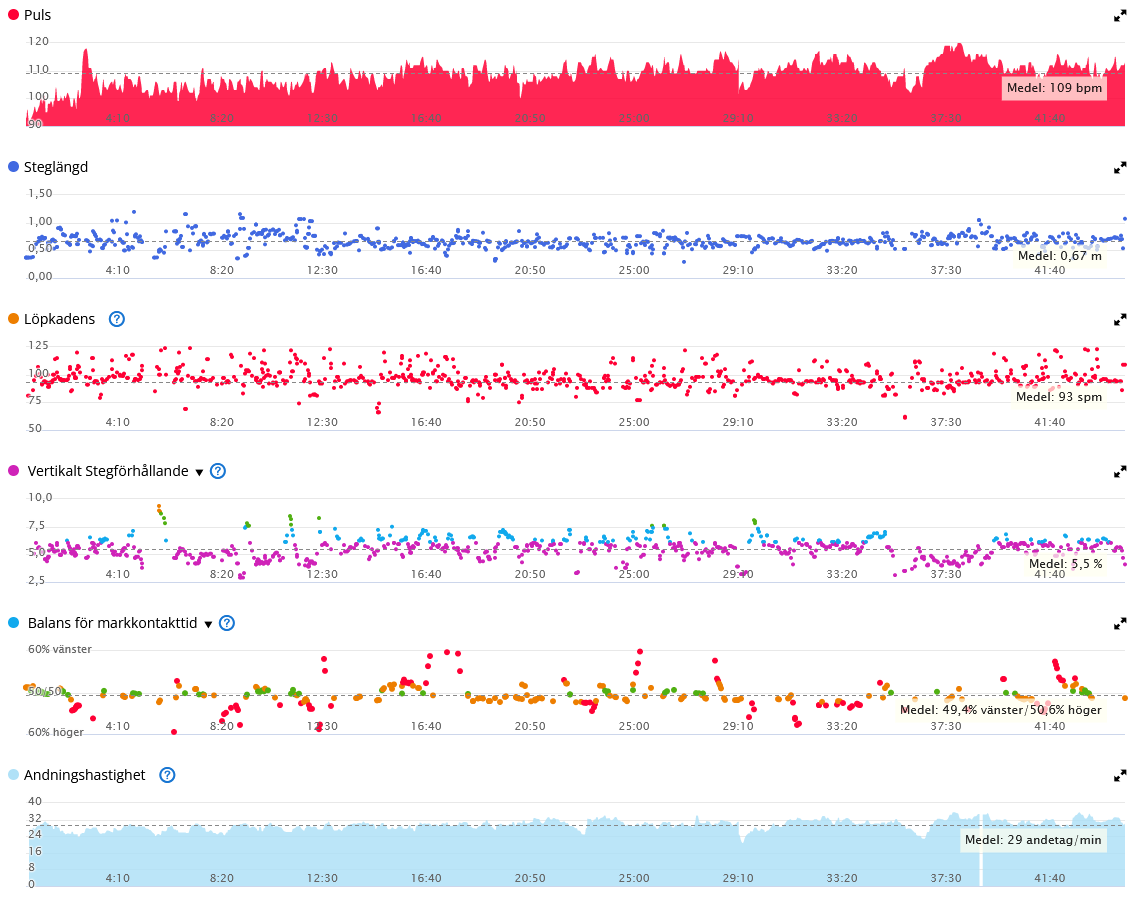The width and height of the screenshot is (1138, 899).
Task: Open Balans för markkontakttid metric dropdown arrow
Action: click(x=208, y=625)
